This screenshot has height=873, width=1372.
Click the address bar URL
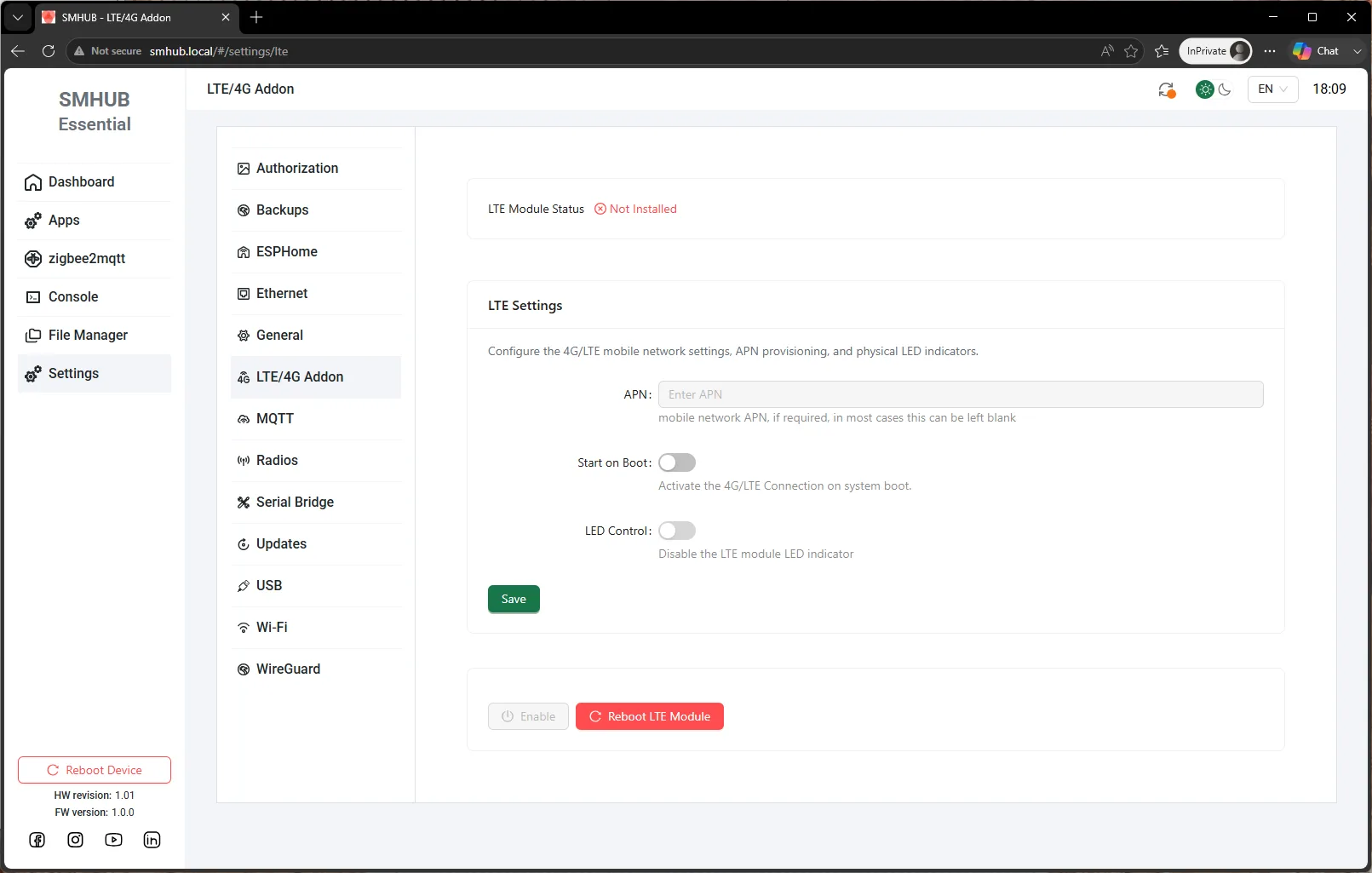pos(219,51)
